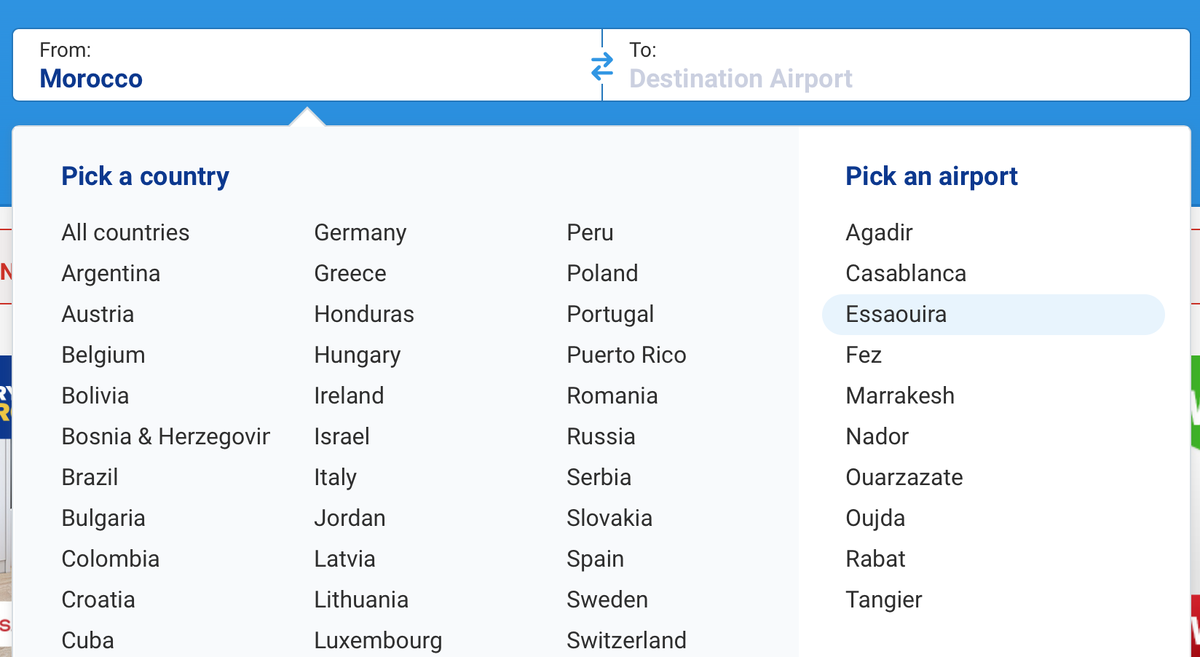Pick Croatia as the country
This screenshot has height=657, width=1200.
(98, 601)
